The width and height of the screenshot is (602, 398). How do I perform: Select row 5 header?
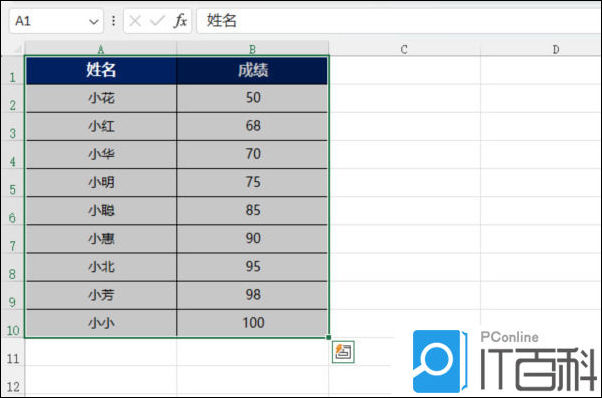click(x=13, y=183)
